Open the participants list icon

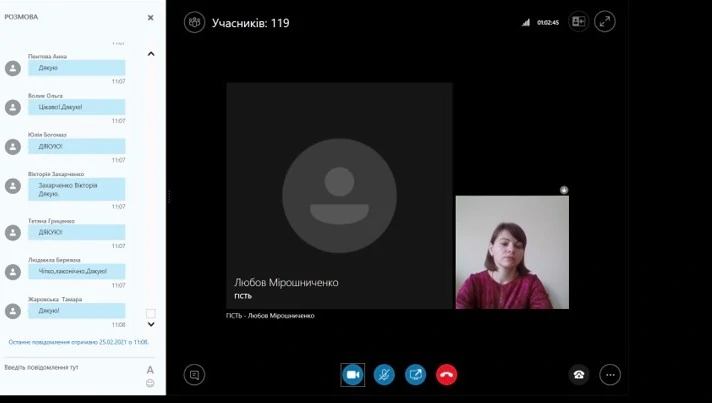coord(194,22)
